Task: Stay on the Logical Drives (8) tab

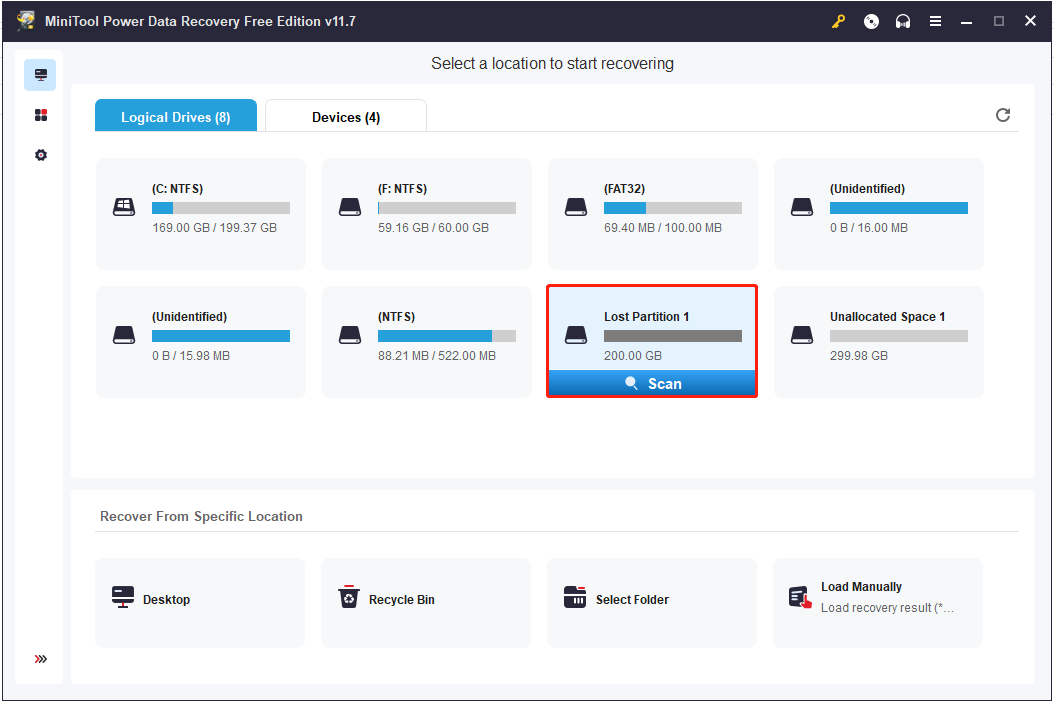Action: pos(175,116)
